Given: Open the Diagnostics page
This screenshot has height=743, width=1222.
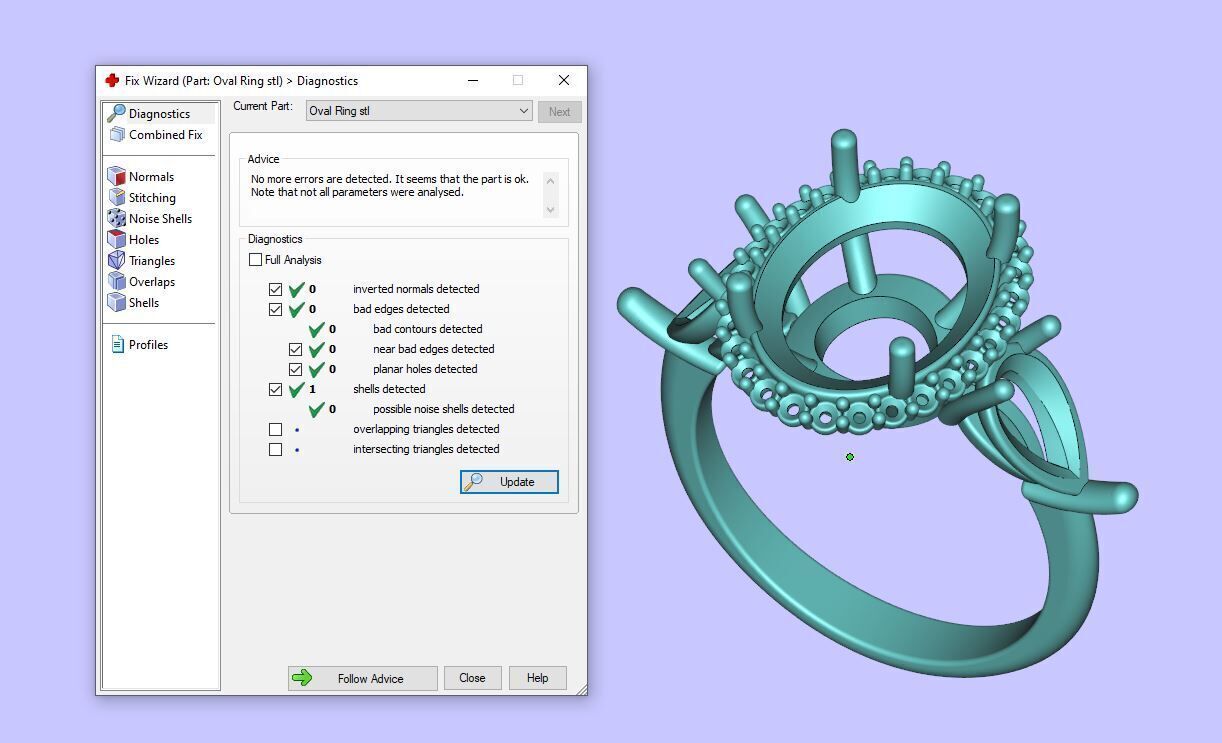Looking at the screenshot, I should (159, 114).
